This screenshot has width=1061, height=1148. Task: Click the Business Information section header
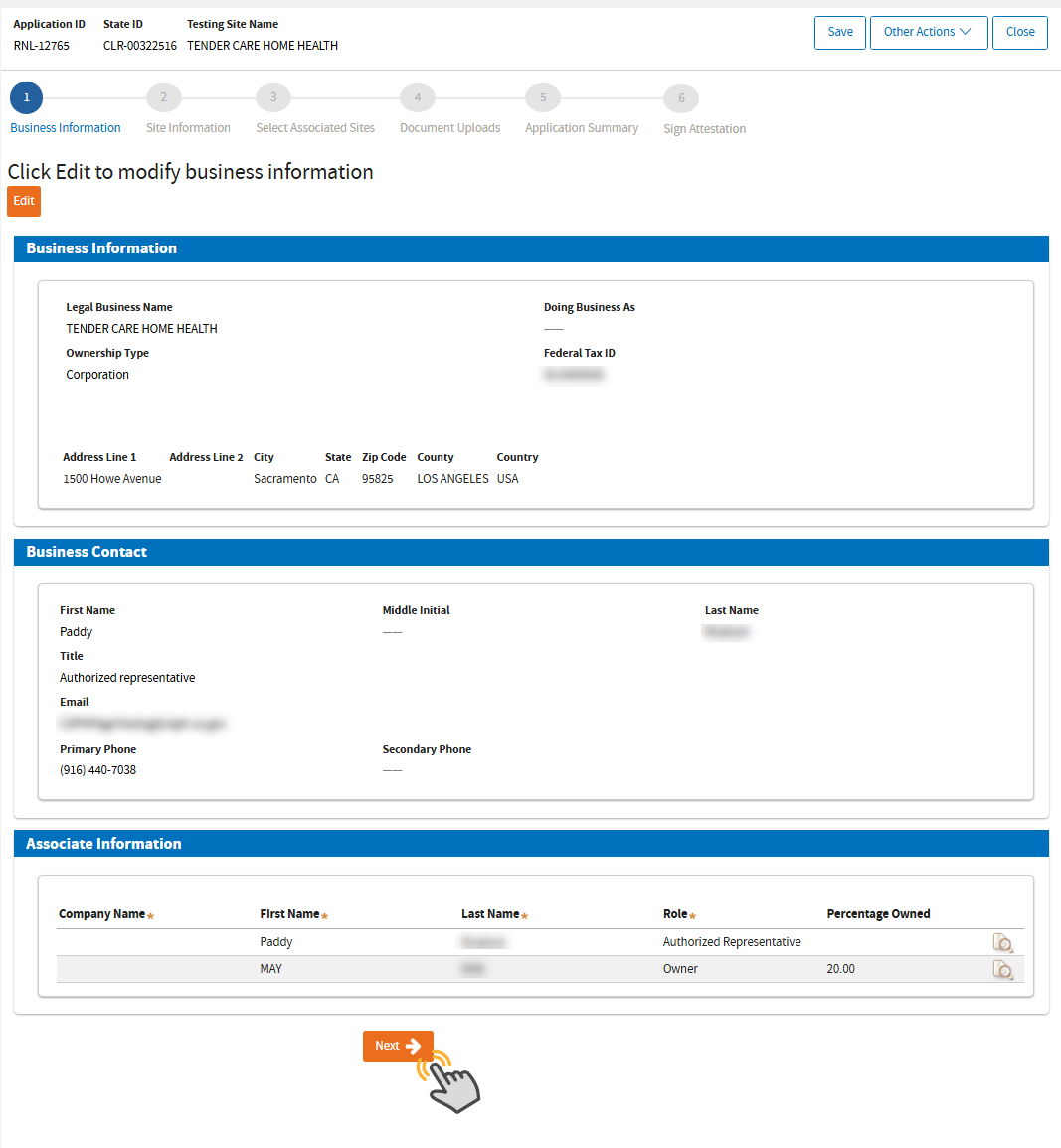click(531, 248)
